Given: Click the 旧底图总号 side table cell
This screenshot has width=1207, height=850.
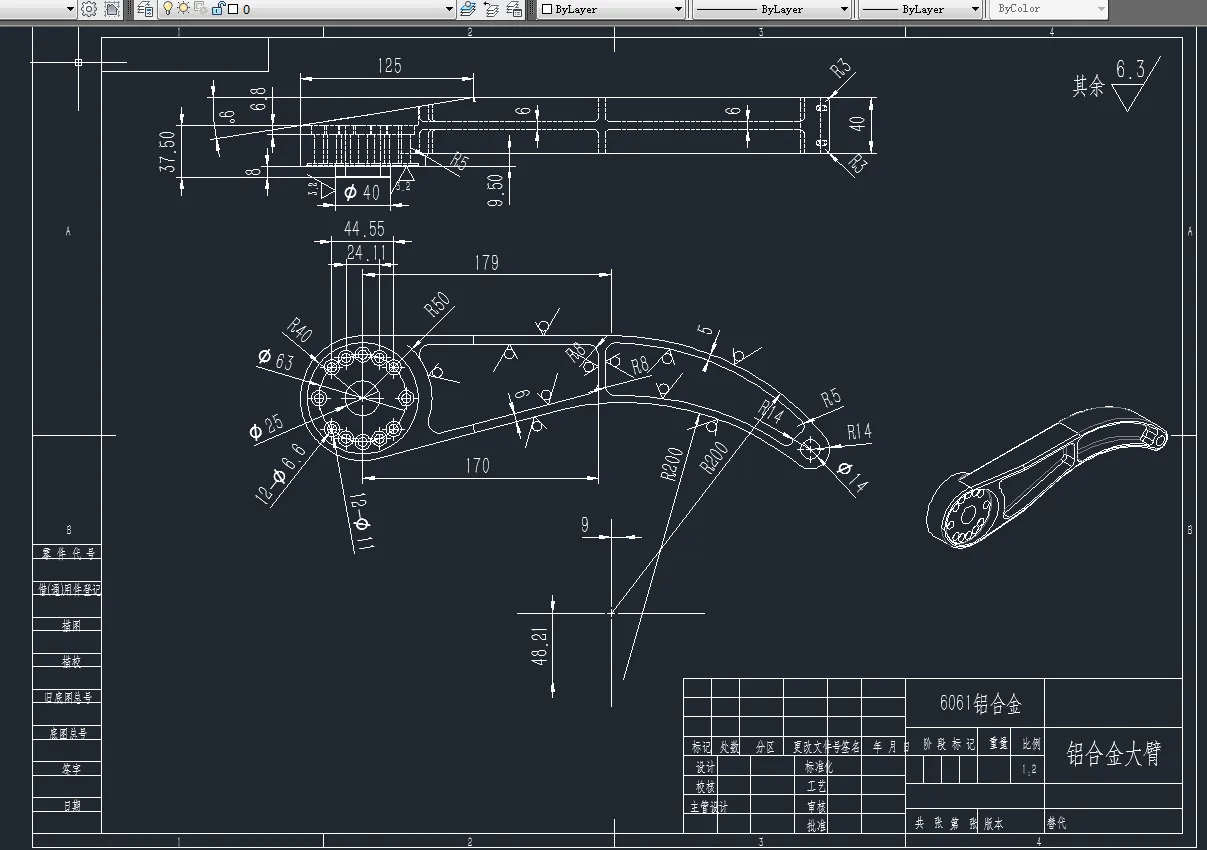Looking at the screenshot, I should pos(67,697).
